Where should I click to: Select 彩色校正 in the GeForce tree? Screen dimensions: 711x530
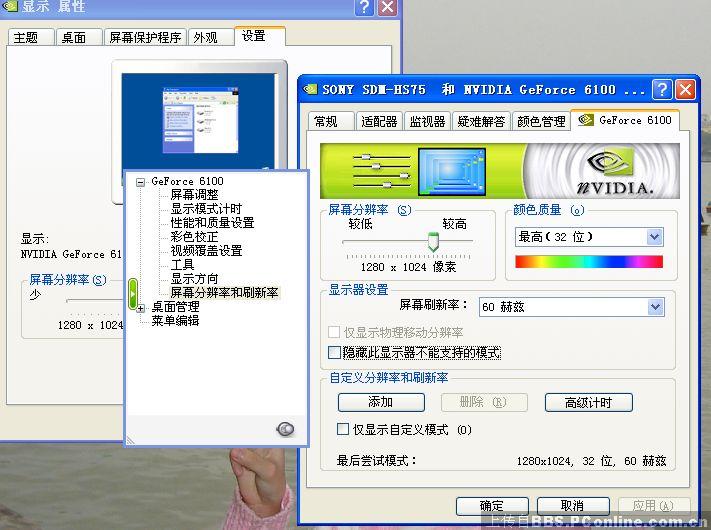(x=195, y=237)
